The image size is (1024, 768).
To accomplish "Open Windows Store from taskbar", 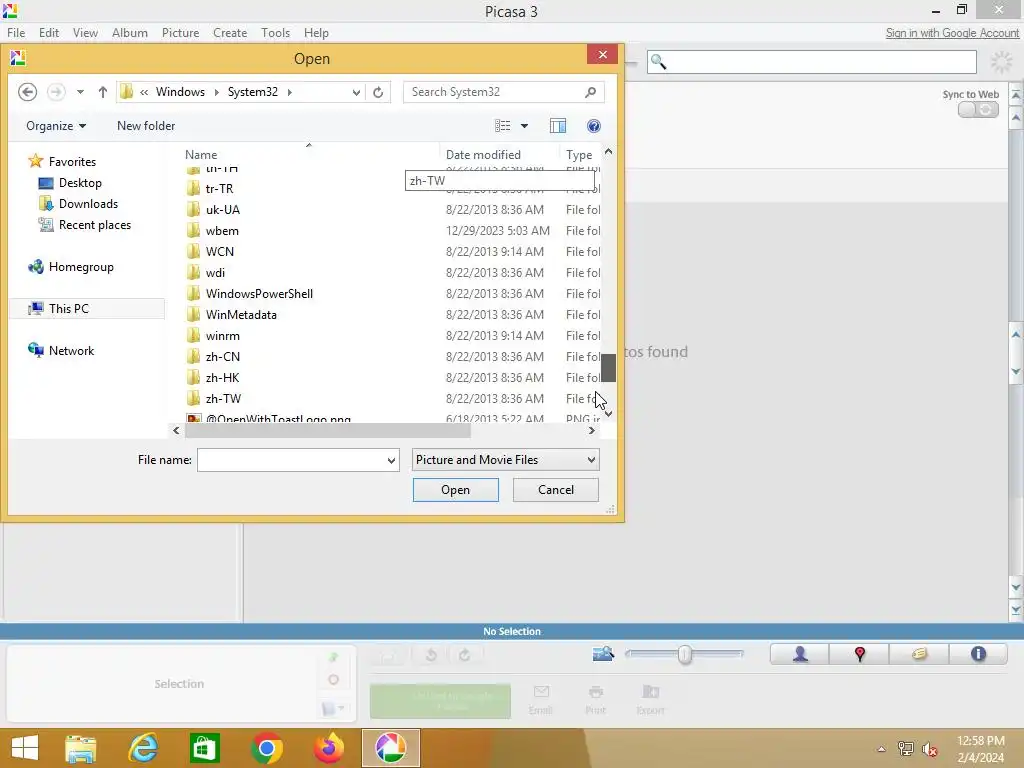I will coord(204,748).
